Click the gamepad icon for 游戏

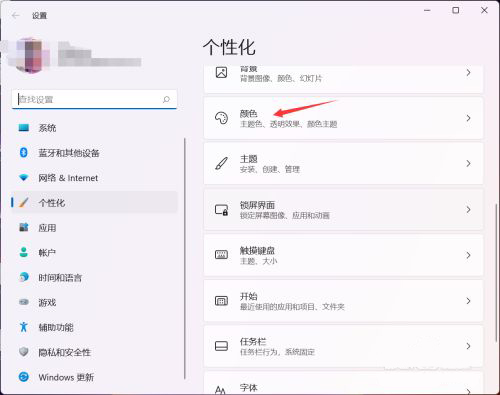pyautogui.click(x=24, y=302)
